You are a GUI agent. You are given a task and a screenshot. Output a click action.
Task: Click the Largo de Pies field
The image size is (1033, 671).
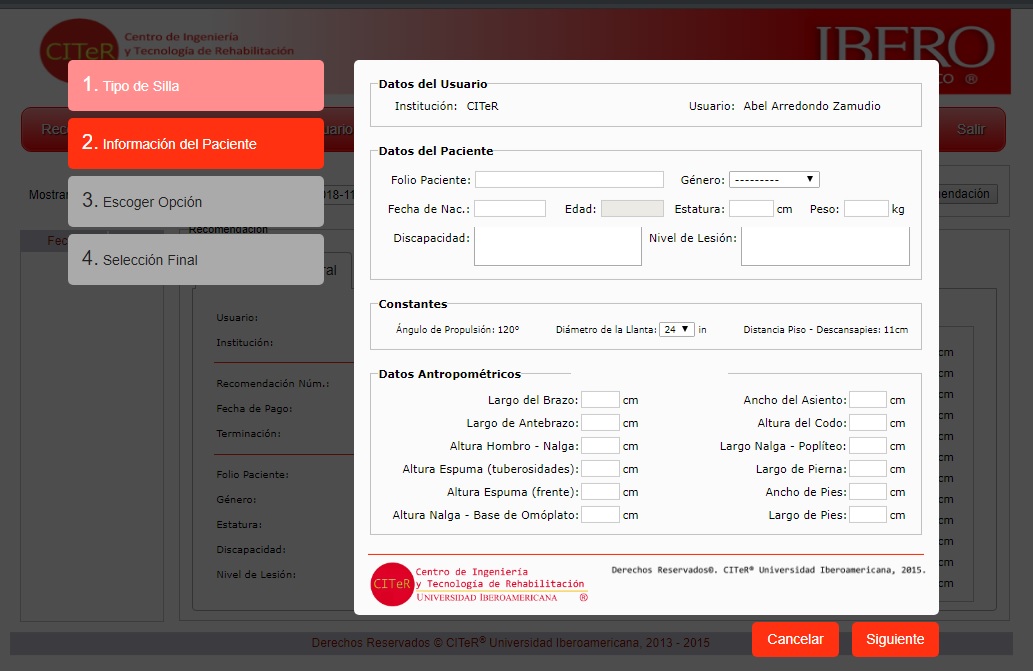[868, 515]
